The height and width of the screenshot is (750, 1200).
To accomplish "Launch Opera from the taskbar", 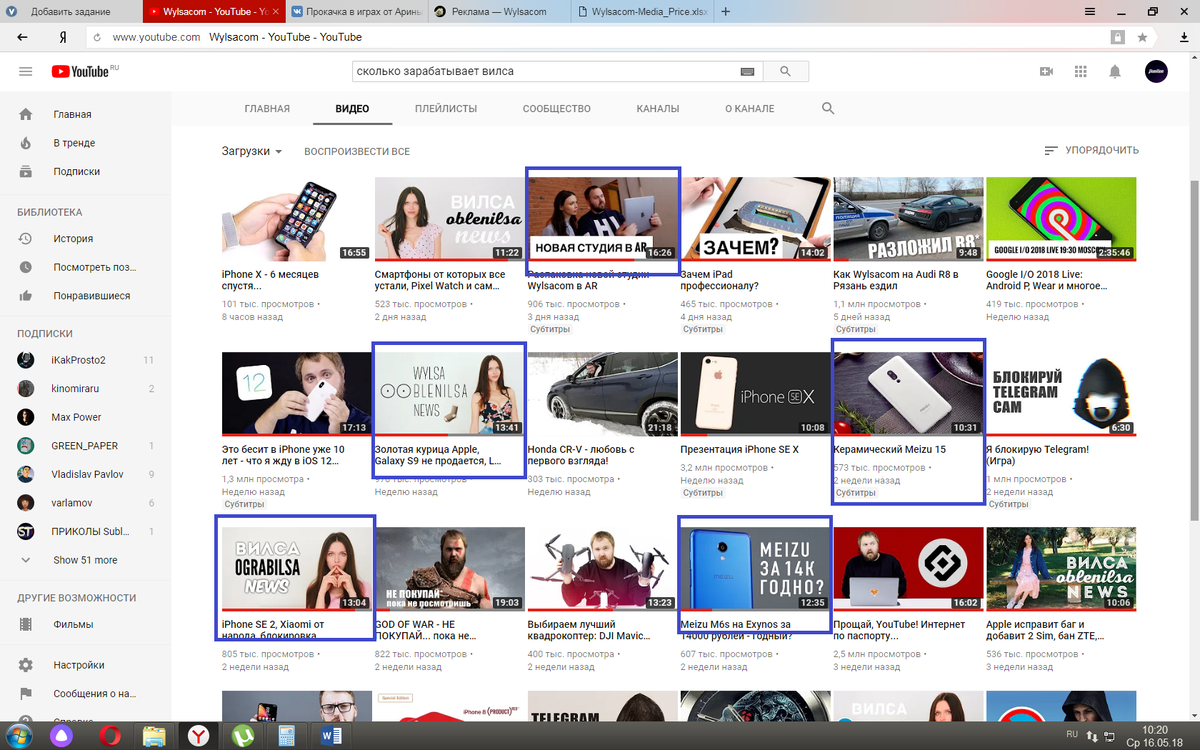I will tap(109, 736).
